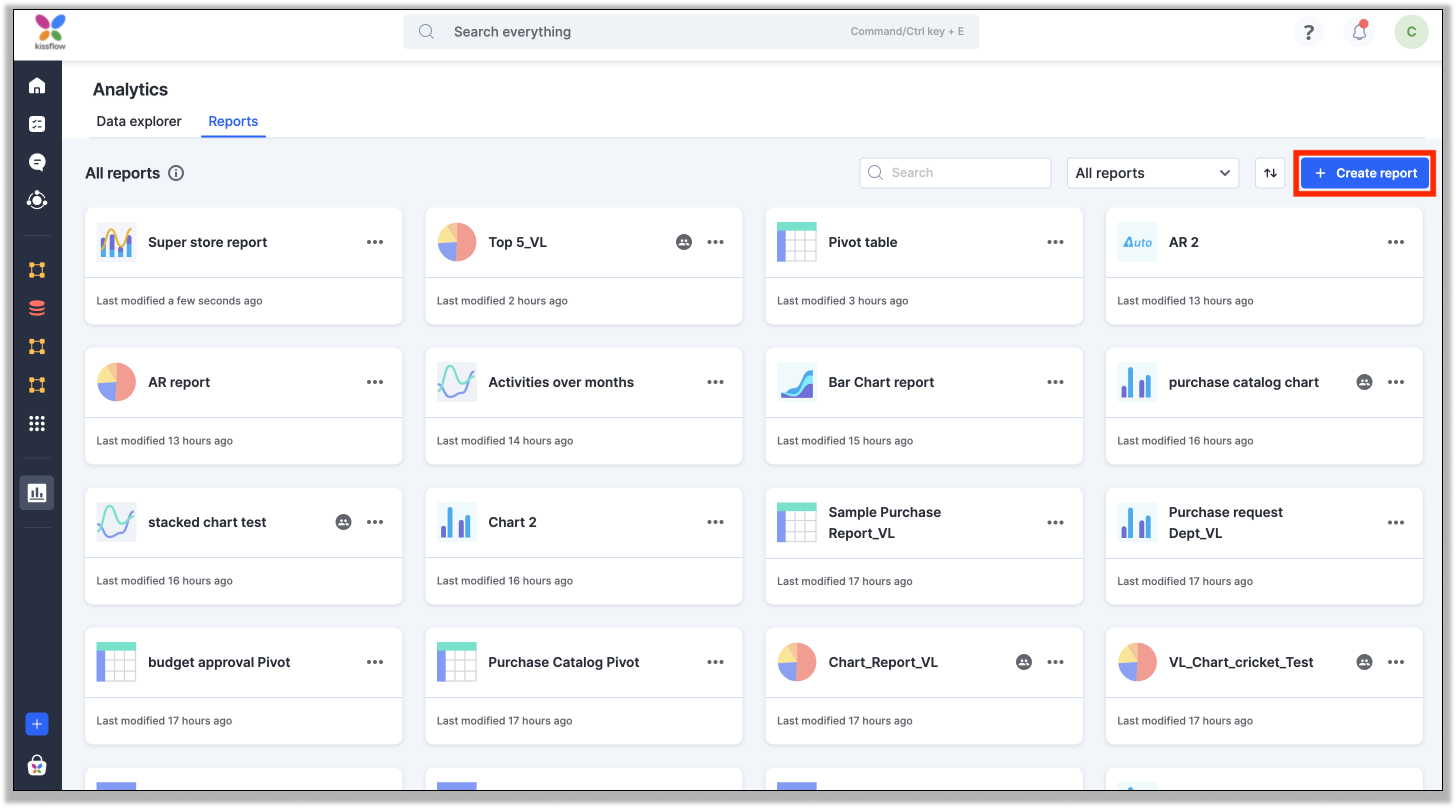
Task: Click shared users icon on Top 5_VL
Action: 684,242
